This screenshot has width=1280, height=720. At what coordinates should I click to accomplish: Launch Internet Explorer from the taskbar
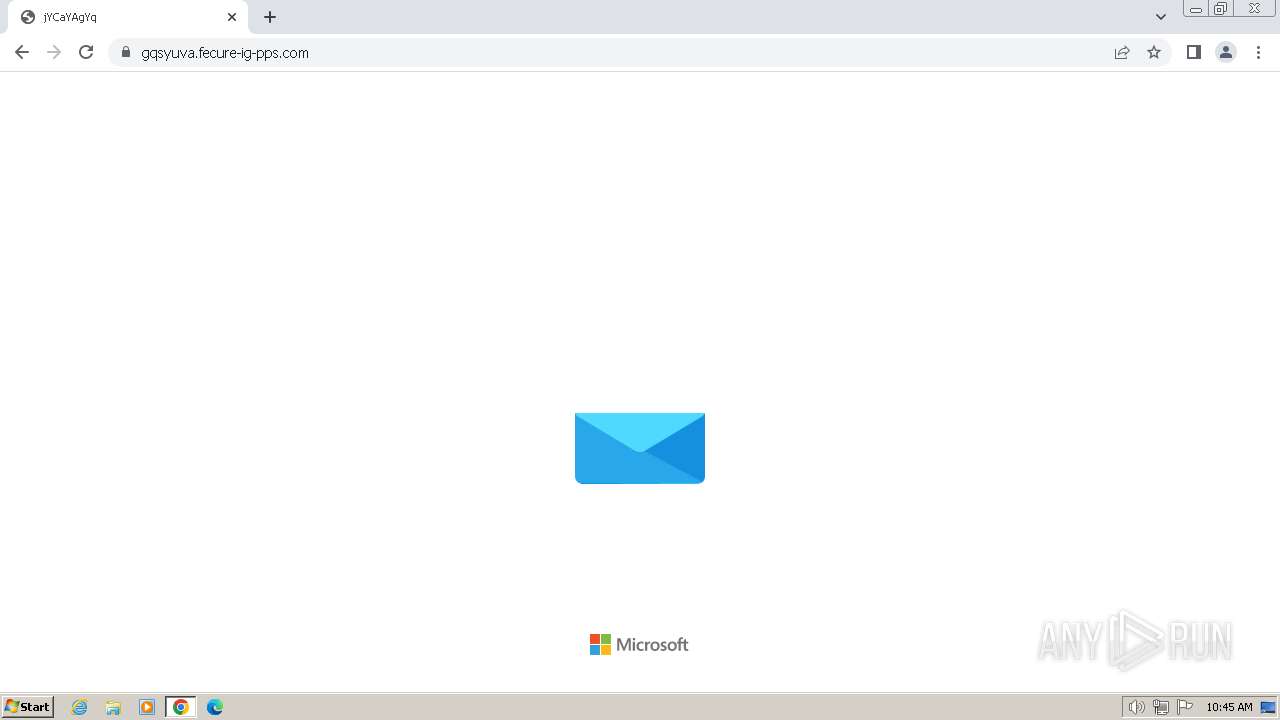(x=80, y=707)
